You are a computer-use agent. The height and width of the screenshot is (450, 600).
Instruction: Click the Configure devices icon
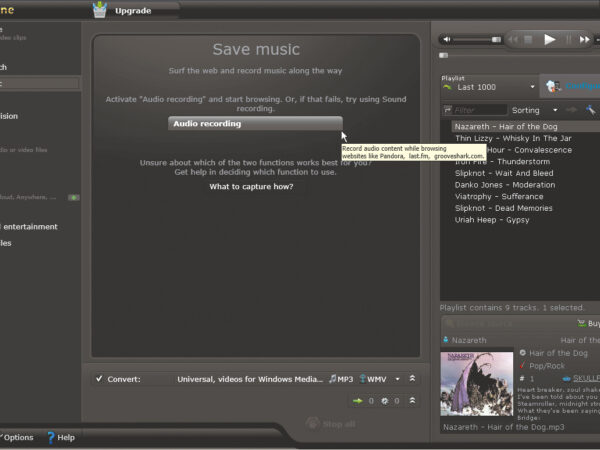[551, 87]
